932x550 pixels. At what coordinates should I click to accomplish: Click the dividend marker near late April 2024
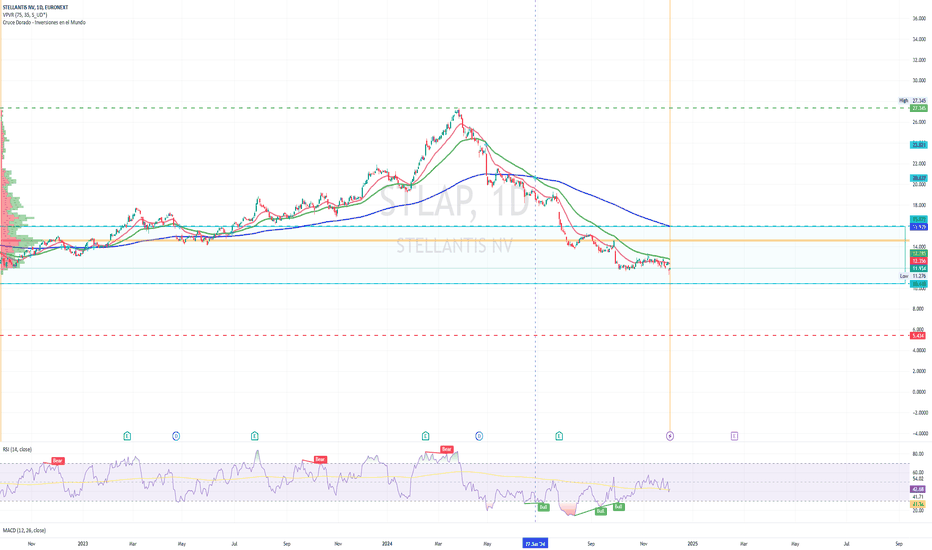click(479, 436)
